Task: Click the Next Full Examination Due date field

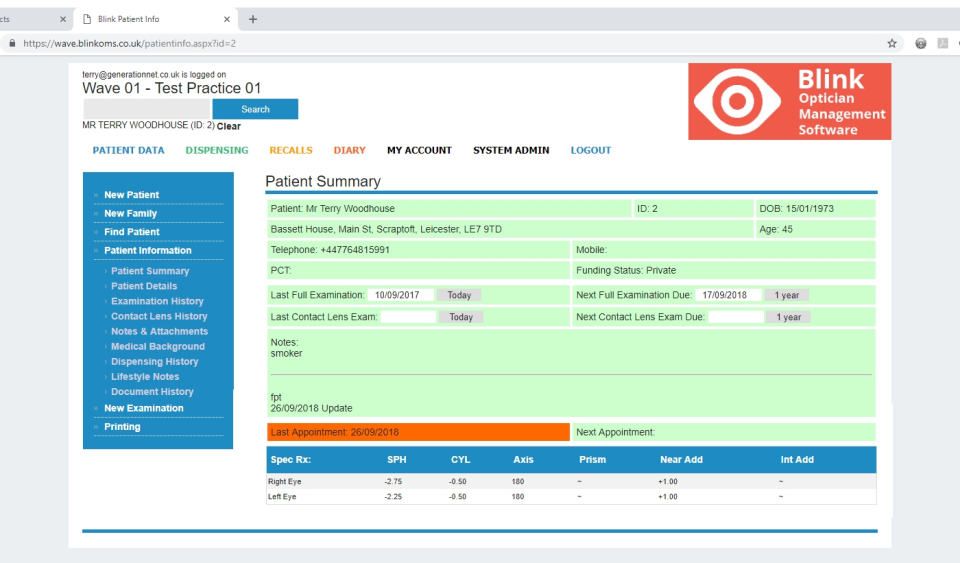Action: click(x=728, y=295)
